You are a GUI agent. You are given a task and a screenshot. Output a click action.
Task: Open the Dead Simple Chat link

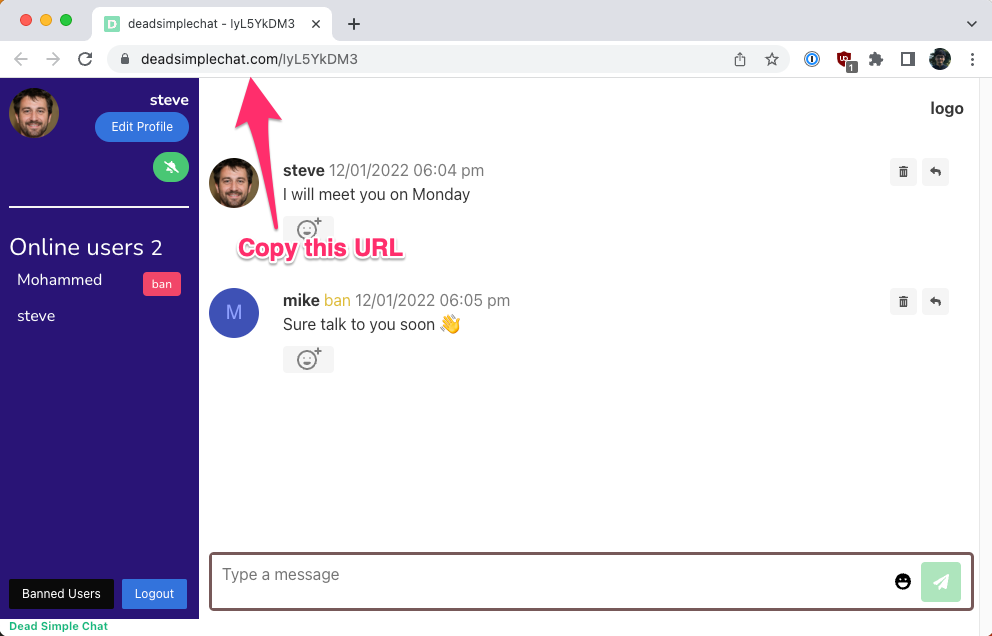58,626
